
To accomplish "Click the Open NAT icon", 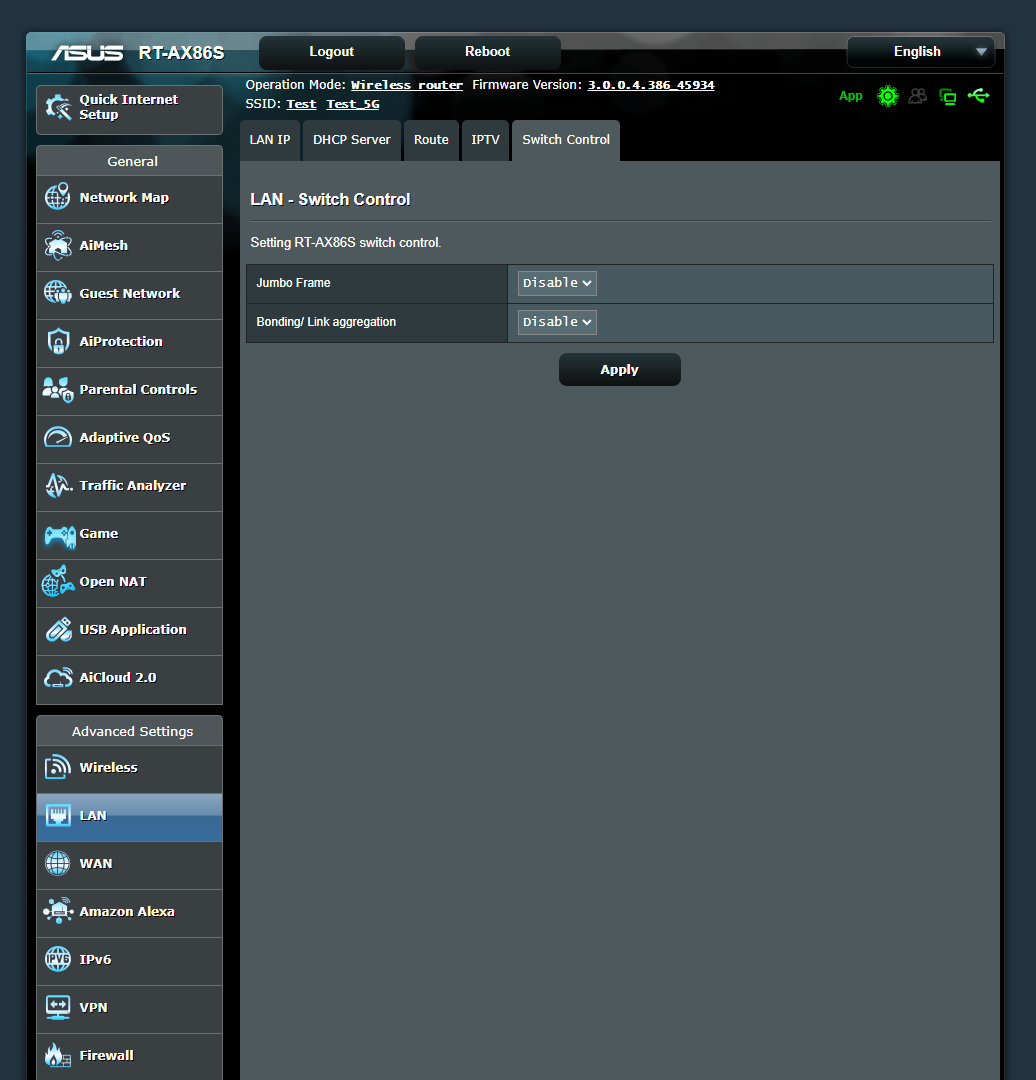I will pos(58,581).
